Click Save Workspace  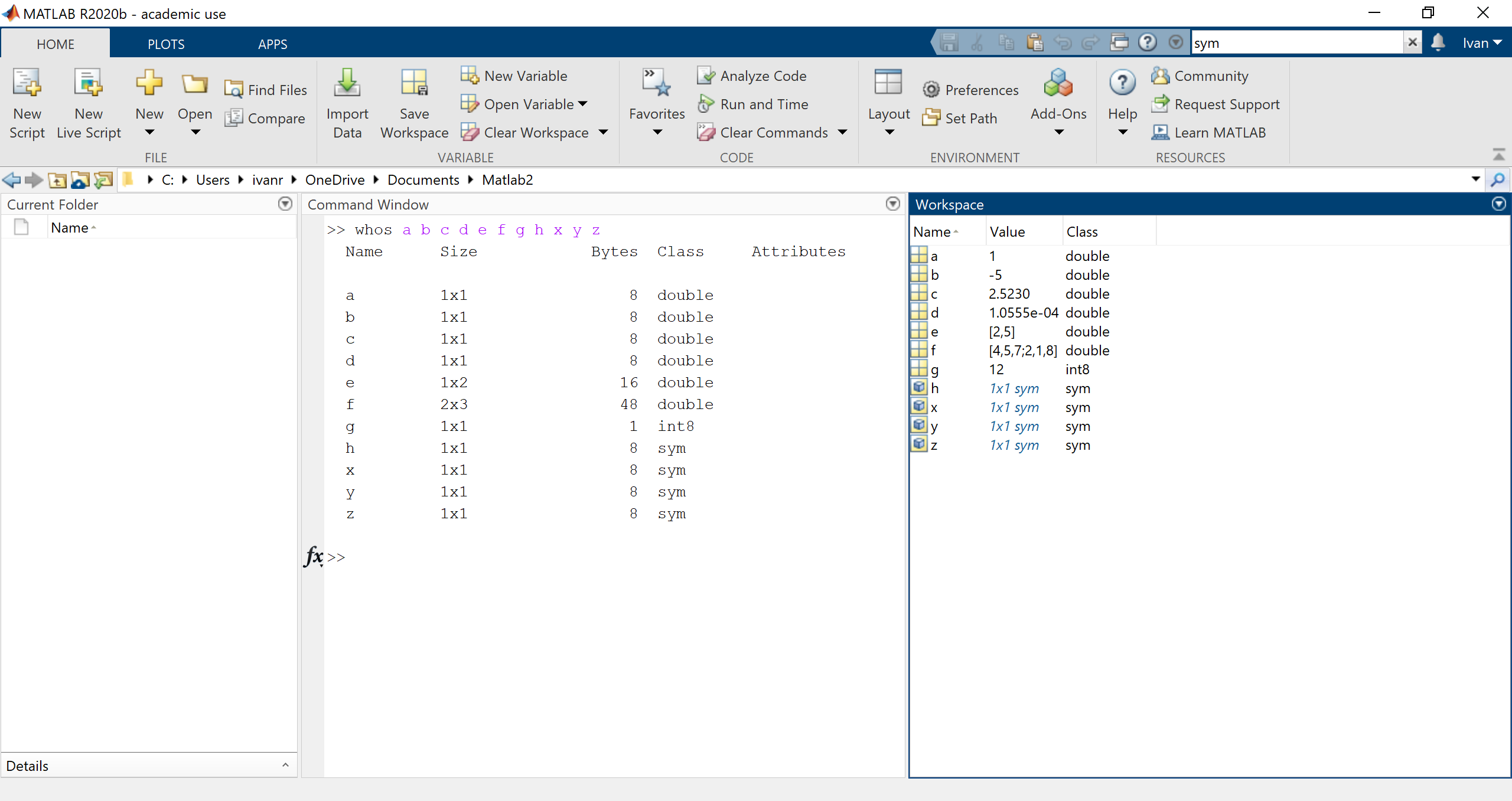click(414, 104)
